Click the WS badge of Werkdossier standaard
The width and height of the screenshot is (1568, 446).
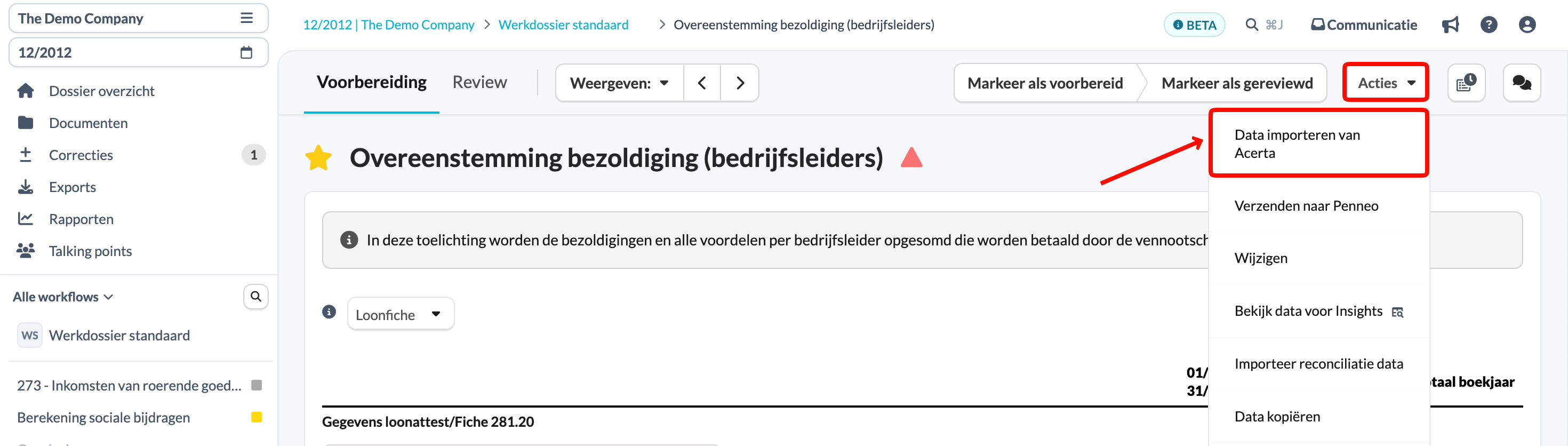coord(30,335)
